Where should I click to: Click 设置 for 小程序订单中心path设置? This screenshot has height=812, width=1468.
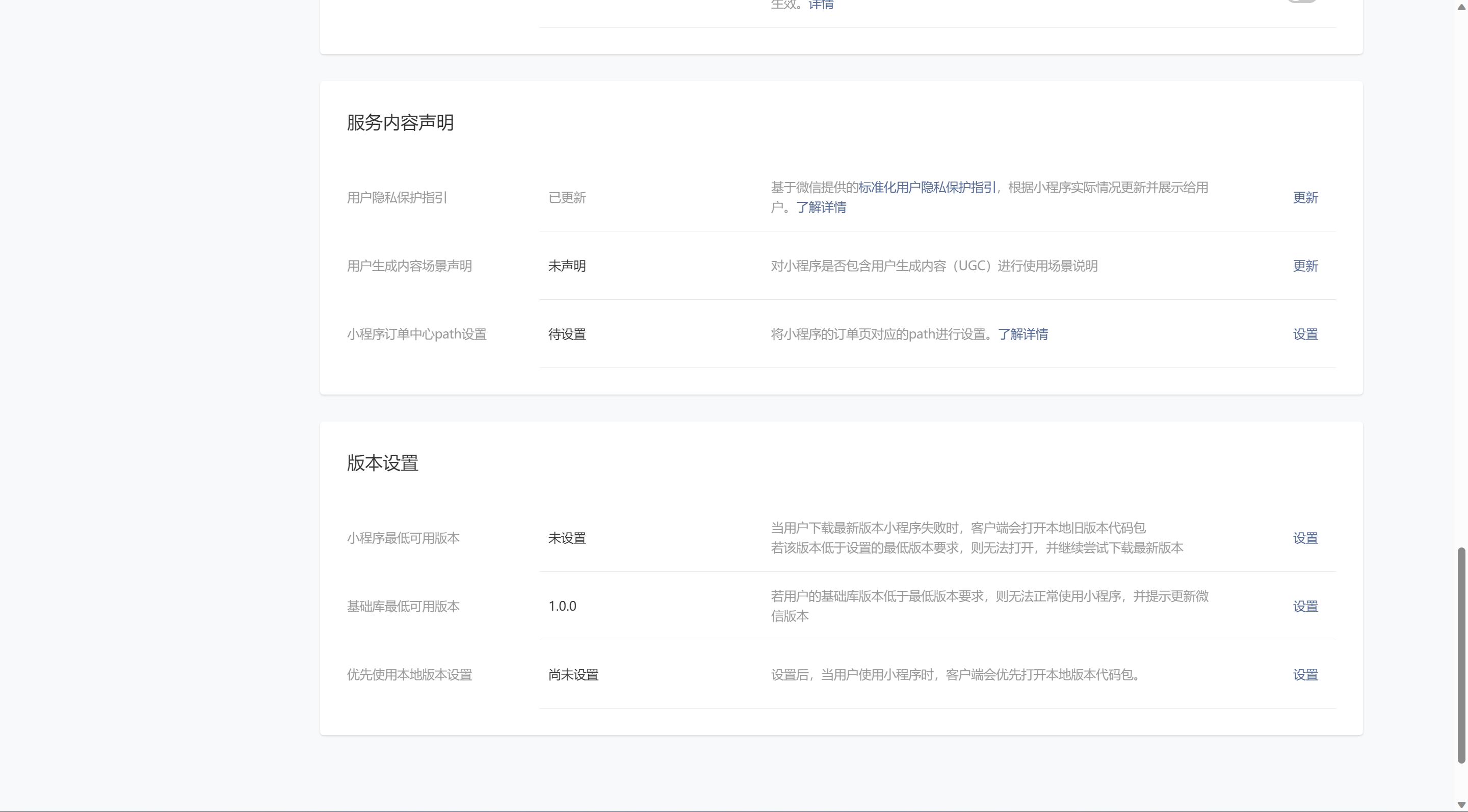[x=1305, y=334]
